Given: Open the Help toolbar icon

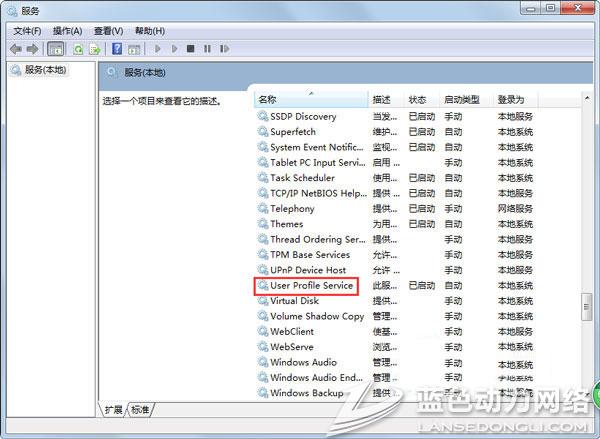Looking at the screenshot, I should pyautogui.click(x=117, y=48).
